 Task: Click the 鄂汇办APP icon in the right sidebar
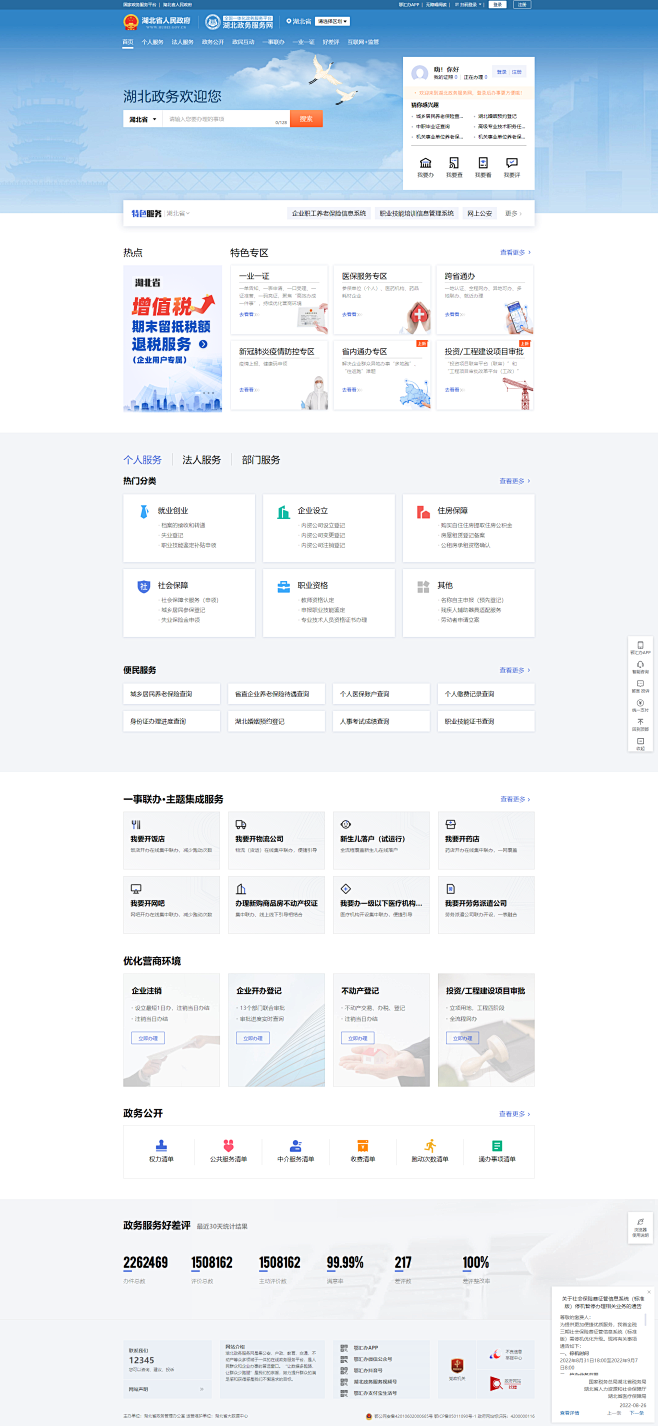tap(640, 646)
